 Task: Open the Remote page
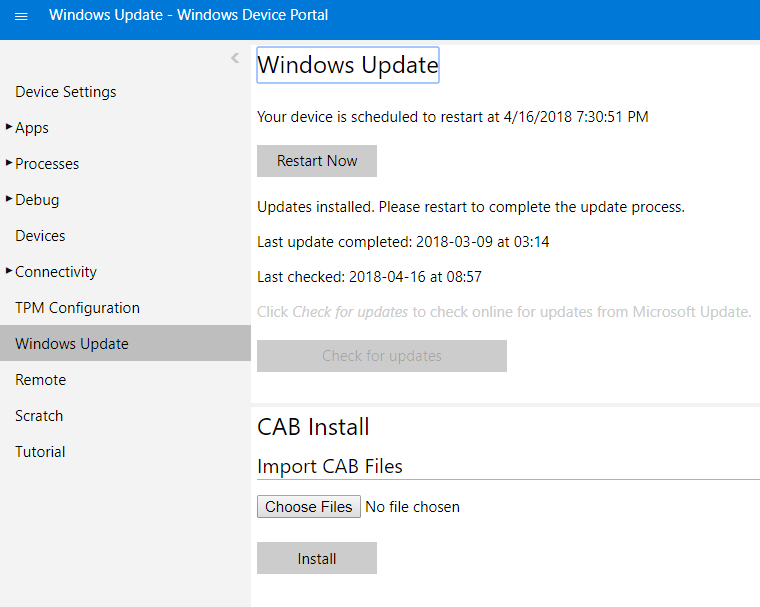(40, 380)
